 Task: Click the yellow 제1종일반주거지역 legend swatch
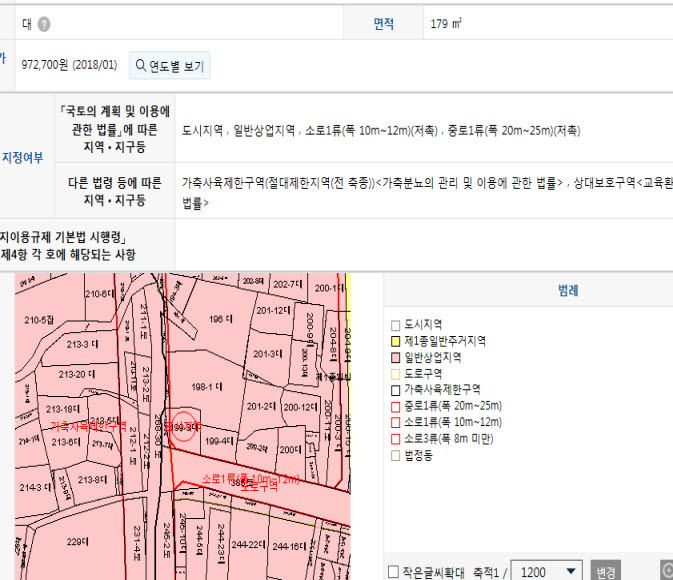tap(396, 341)
